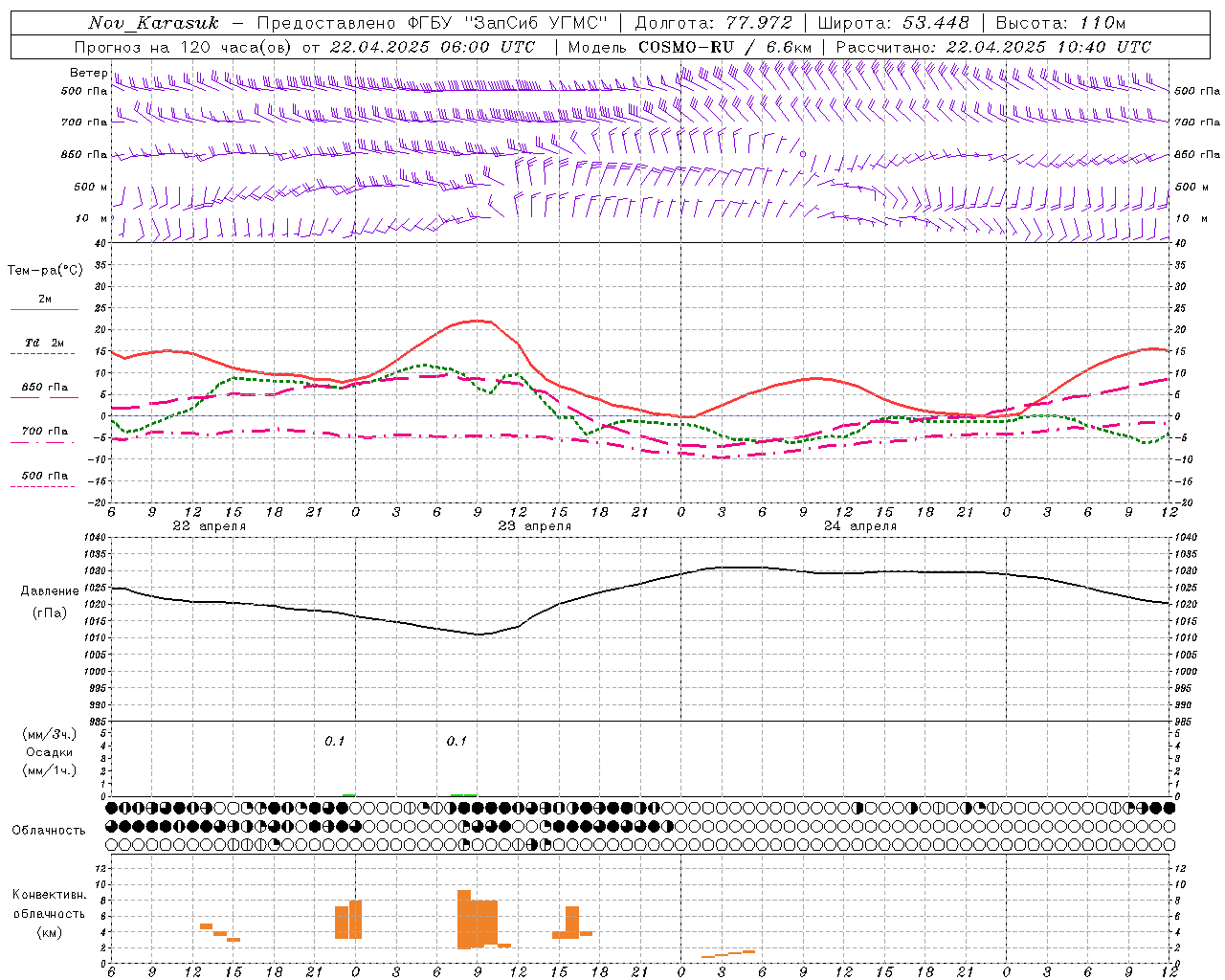Click the peak of the red 2м temperature curve
Image resolution: width=1225 pixels, height=980 pixels.
pos(478,321)
